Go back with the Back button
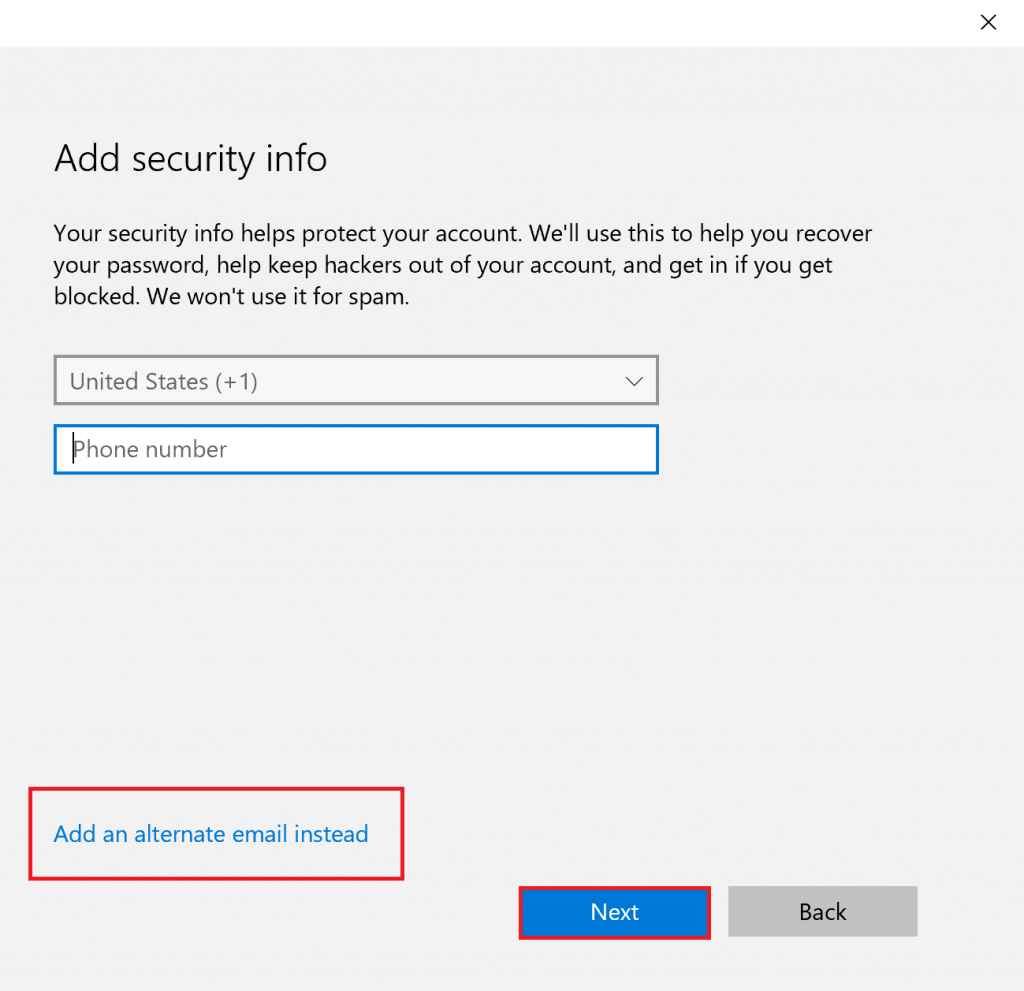The height and width of the screenshot is (991, 1024). tap(823, 912)
